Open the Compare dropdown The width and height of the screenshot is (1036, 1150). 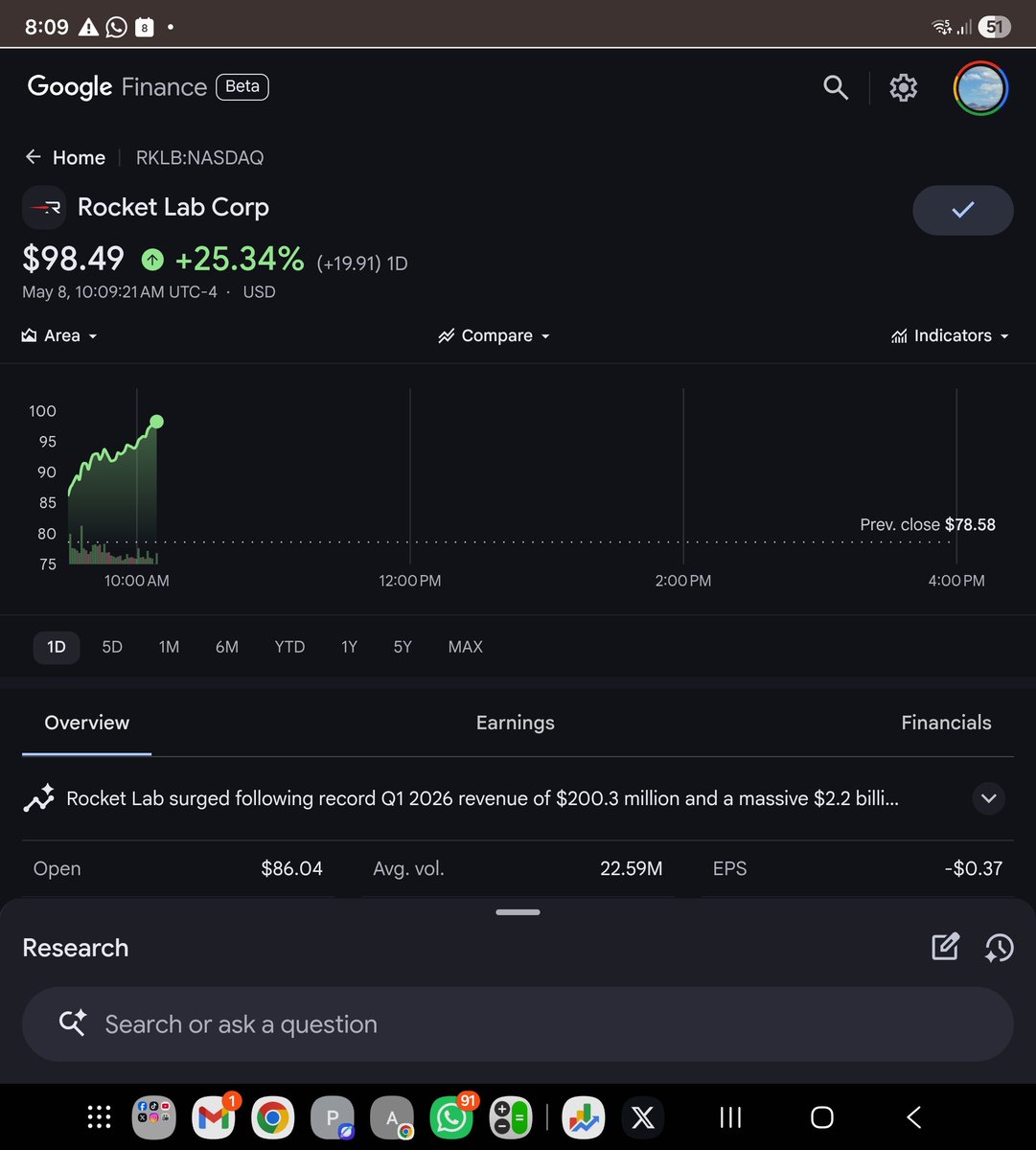pos(495,335)
